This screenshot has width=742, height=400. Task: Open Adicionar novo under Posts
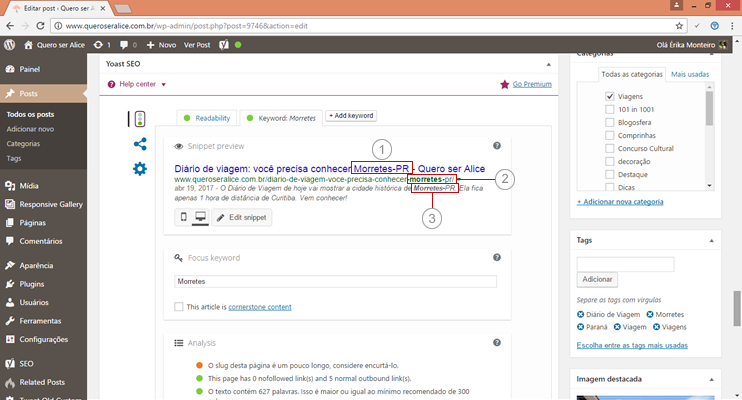click(x=30, y=129)
